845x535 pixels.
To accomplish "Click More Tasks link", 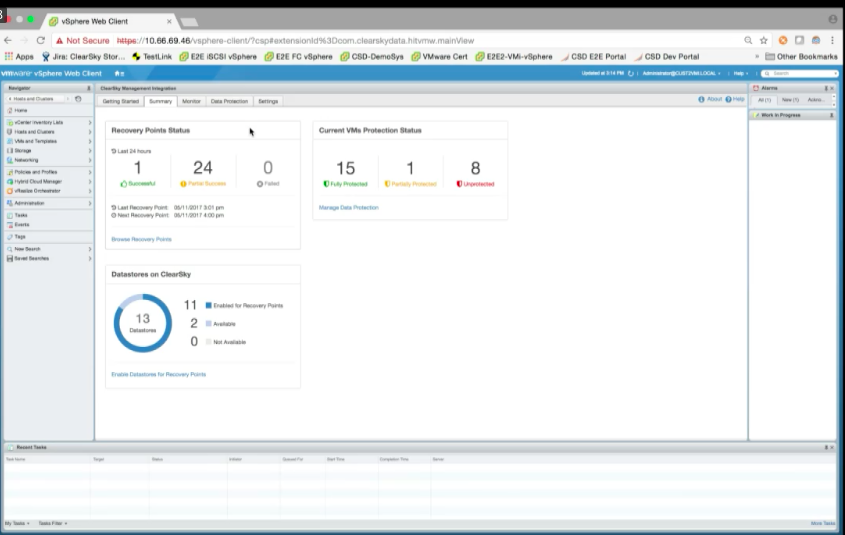I will [x=823, y=523].
